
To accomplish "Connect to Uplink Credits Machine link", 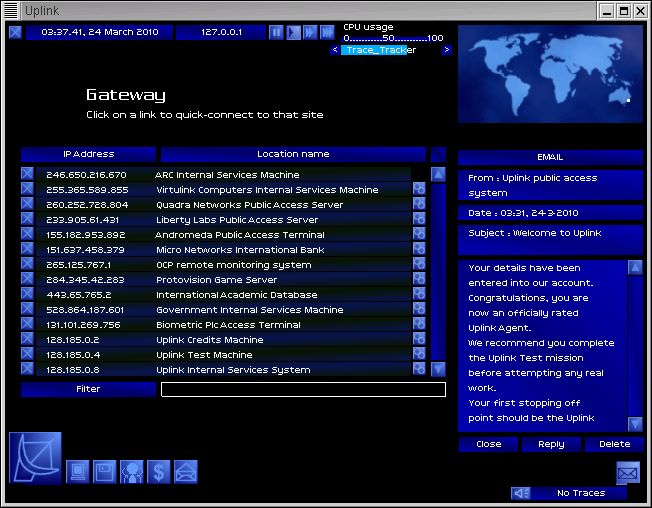I will pyautogui.click(x=224, y=340).
